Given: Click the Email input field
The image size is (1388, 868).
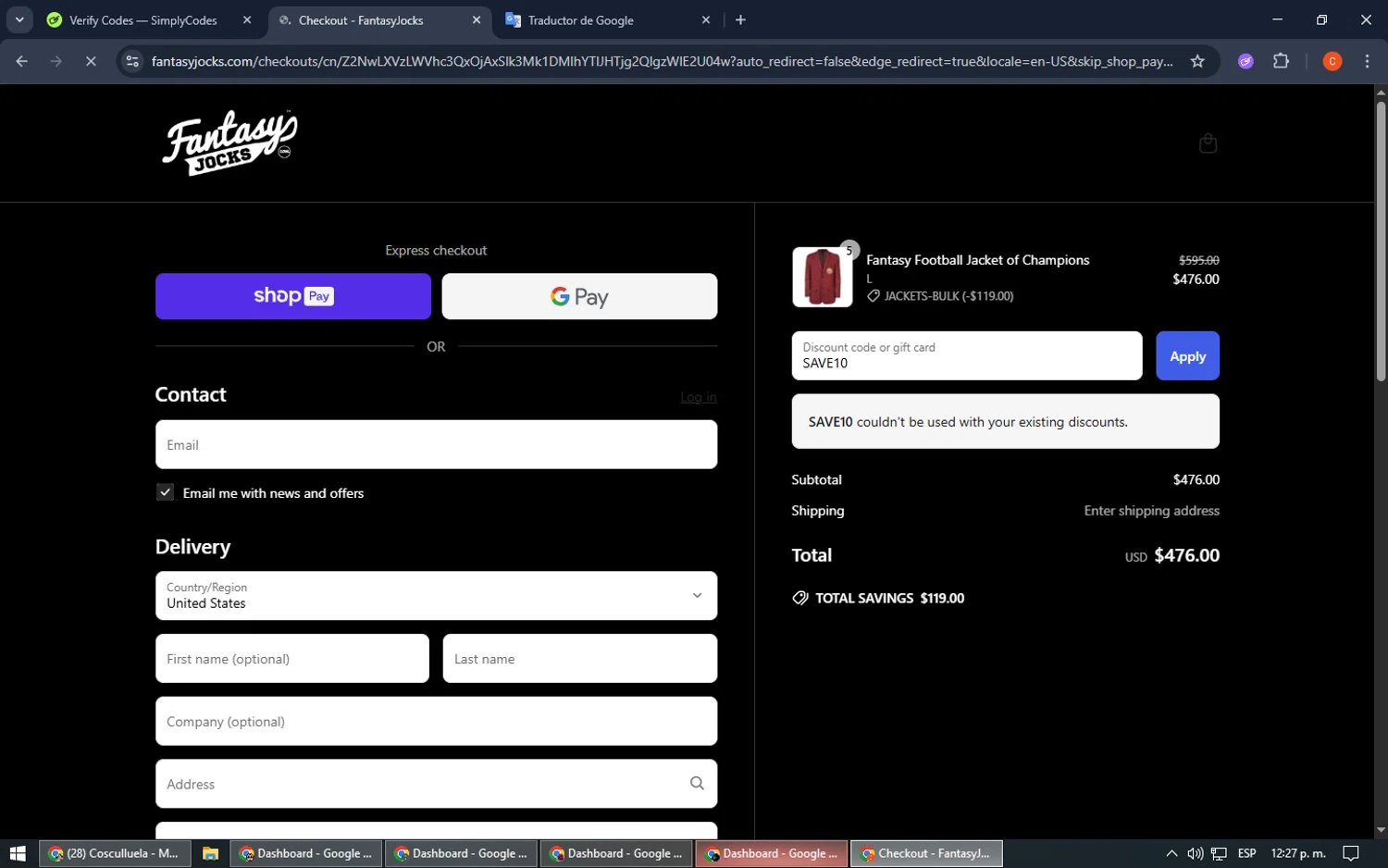Looking at the screenshot, I should (x=436, y=444).
